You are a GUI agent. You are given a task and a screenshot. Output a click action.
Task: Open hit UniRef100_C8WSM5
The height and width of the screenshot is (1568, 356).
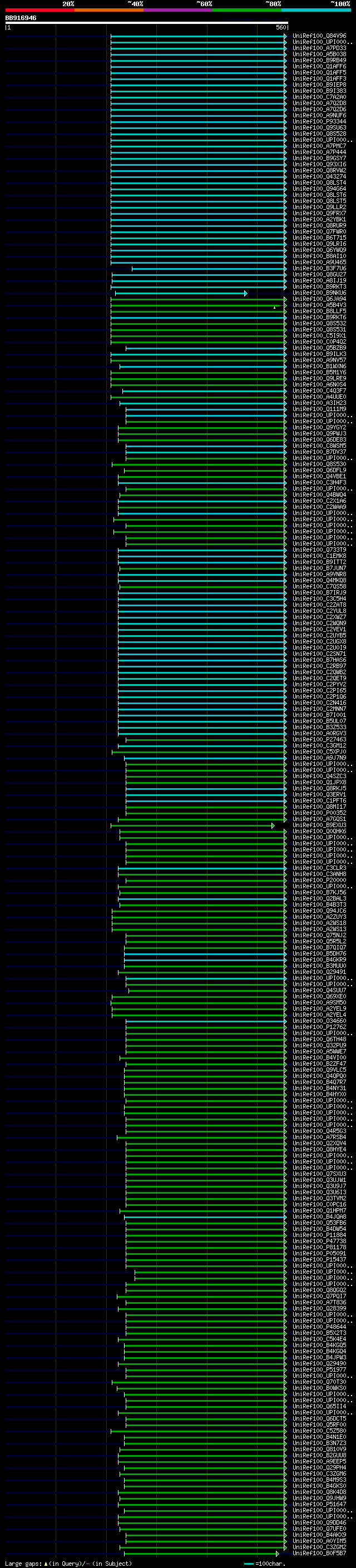coord(319,446)
